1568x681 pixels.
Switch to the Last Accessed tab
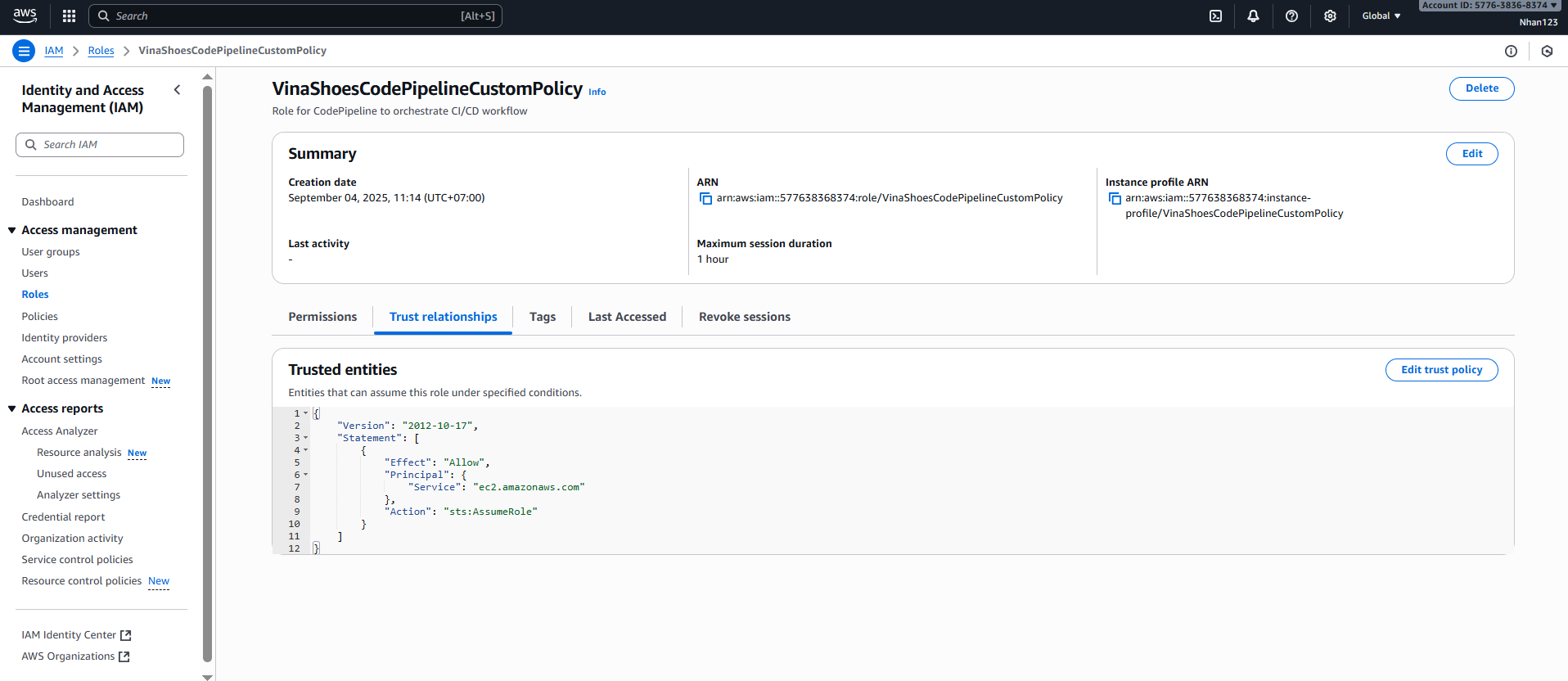click(x=627, y=317)
